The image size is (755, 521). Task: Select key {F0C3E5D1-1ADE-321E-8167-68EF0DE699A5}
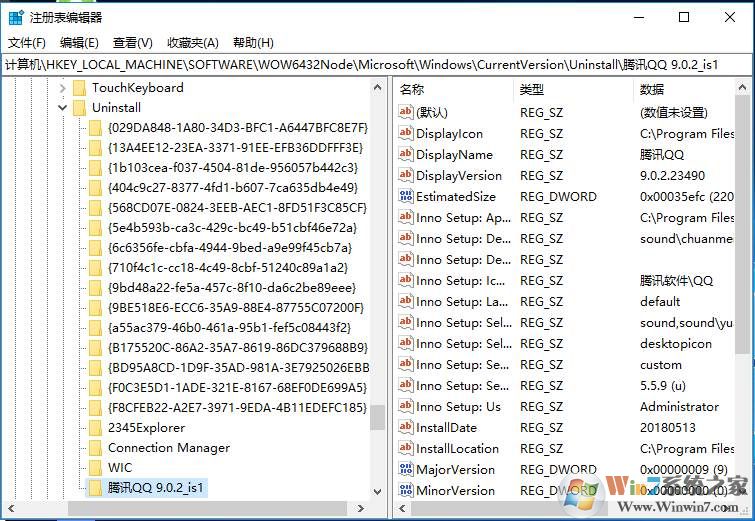[237, 388]
